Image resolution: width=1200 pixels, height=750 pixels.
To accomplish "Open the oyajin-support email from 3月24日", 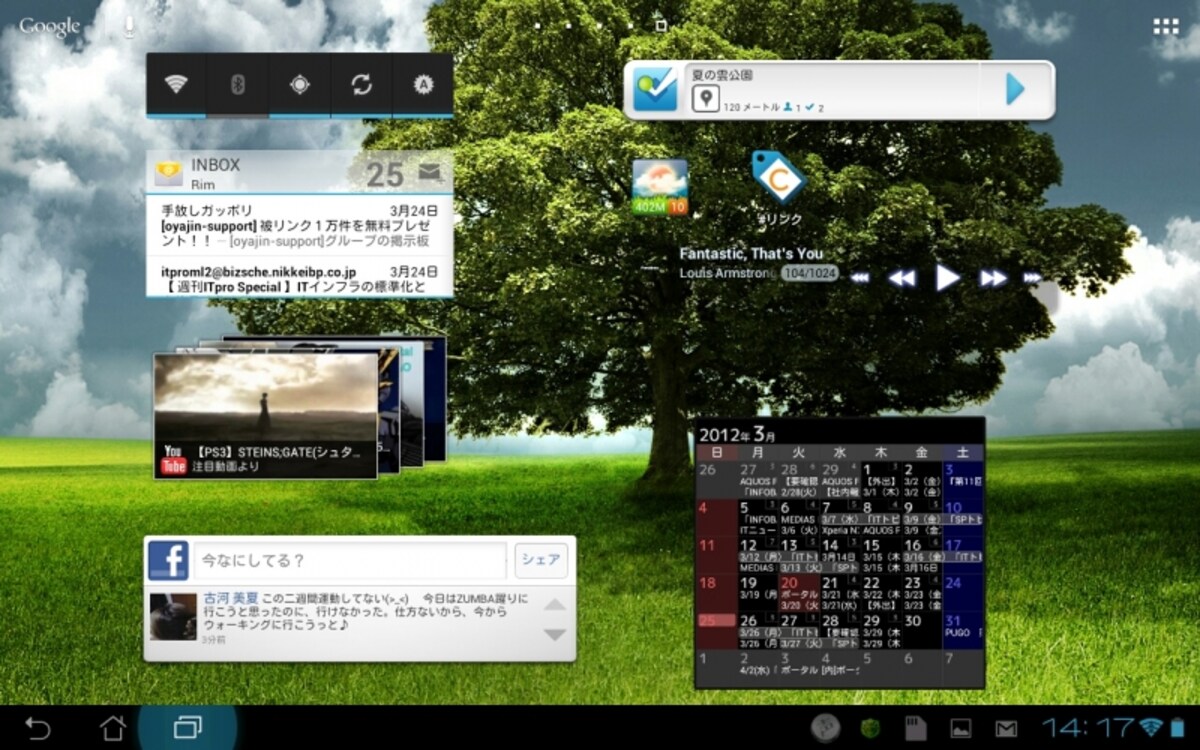I will click(x=299, y=226).
